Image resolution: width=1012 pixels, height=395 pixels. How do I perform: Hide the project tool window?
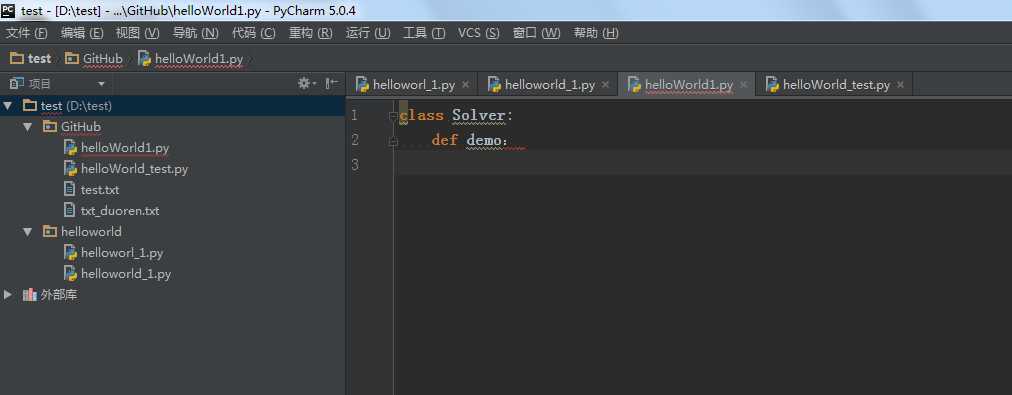pyautogui.click(x=332, y=83)
